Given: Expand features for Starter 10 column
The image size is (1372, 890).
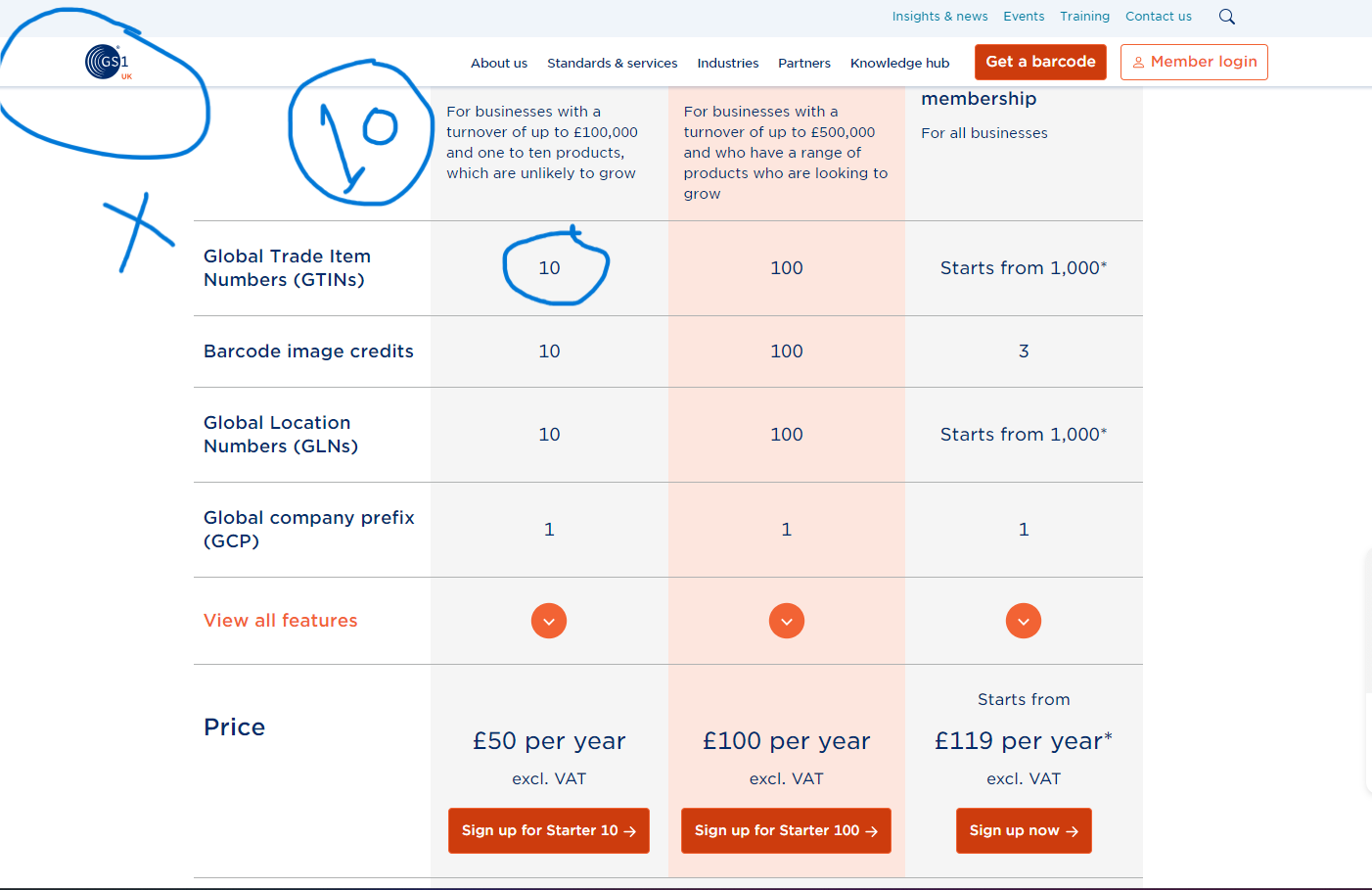Looking at the screenshot, I should [x=549, y=621].
